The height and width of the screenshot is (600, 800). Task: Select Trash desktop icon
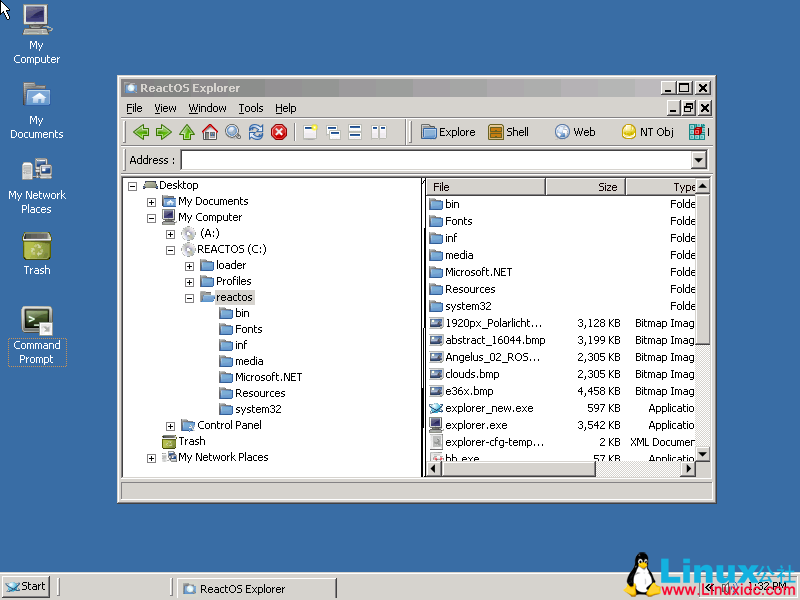[x=36, y=254]
